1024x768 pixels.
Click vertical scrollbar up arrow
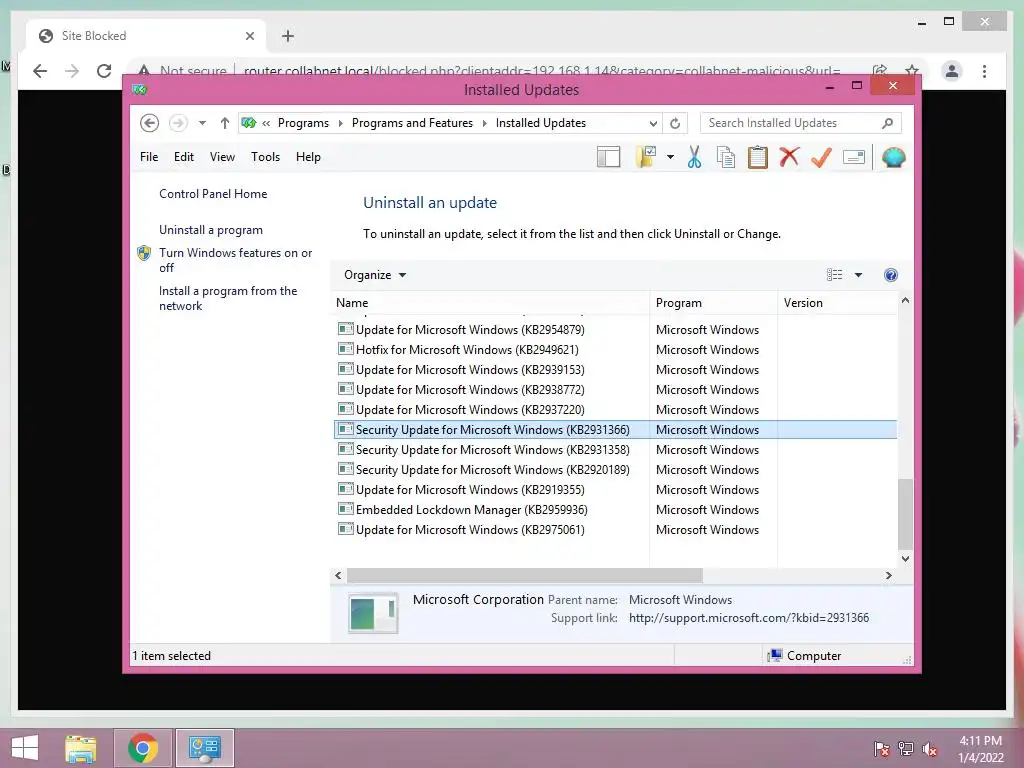[x=905, y=300]
